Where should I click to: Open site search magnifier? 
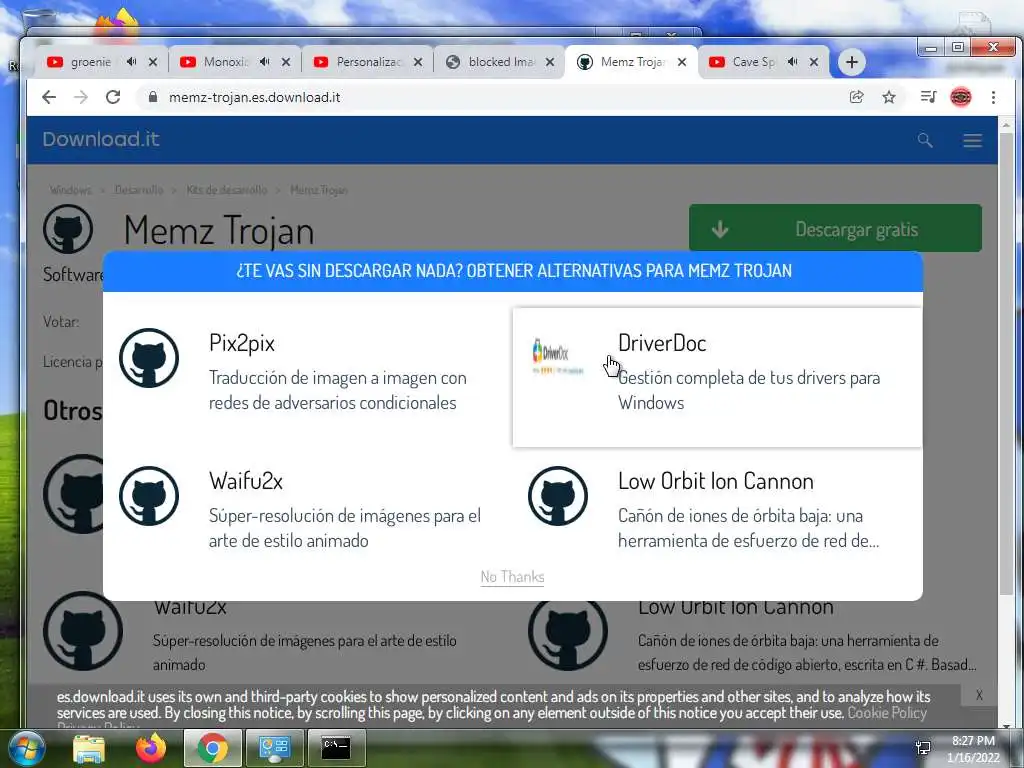(x=925, y=140)
